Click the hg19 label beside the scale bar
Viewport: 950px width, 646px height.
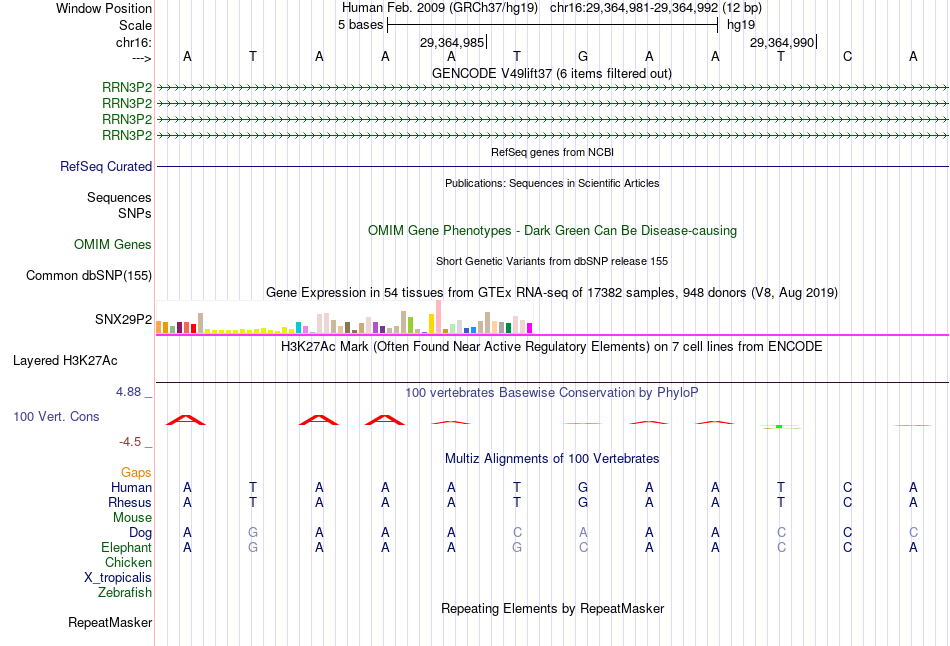pyautogui.click(x=741, y=25)
